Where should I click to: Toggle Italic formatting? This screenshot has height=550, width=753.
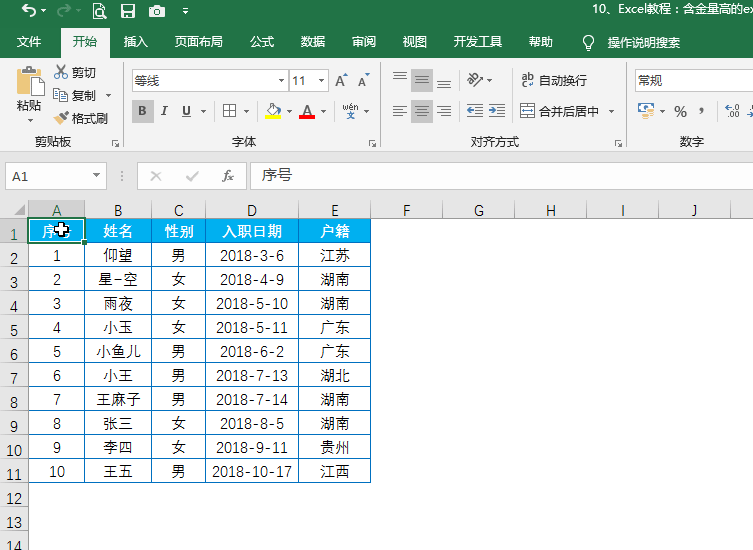164,111
